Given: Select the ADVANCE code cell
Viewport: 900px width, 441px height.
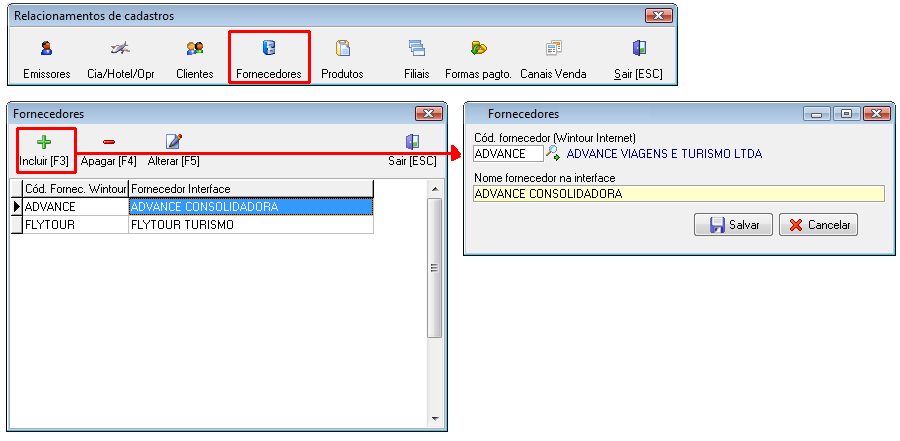Looking at the screenshot, I should (75, 207).
